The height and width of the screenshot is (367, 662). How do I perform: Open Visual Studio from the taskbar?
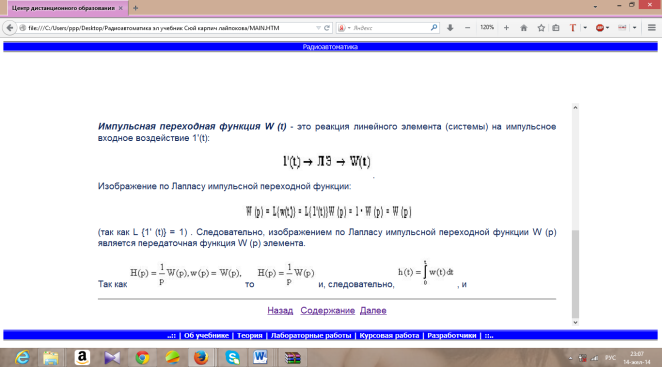coord(112,358)
